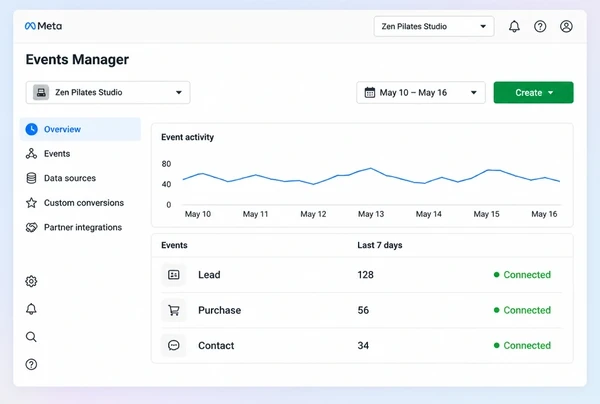Click the Event activity chart title
The height and width of the screenshot is (404, 600).
(x=188, y=137)
